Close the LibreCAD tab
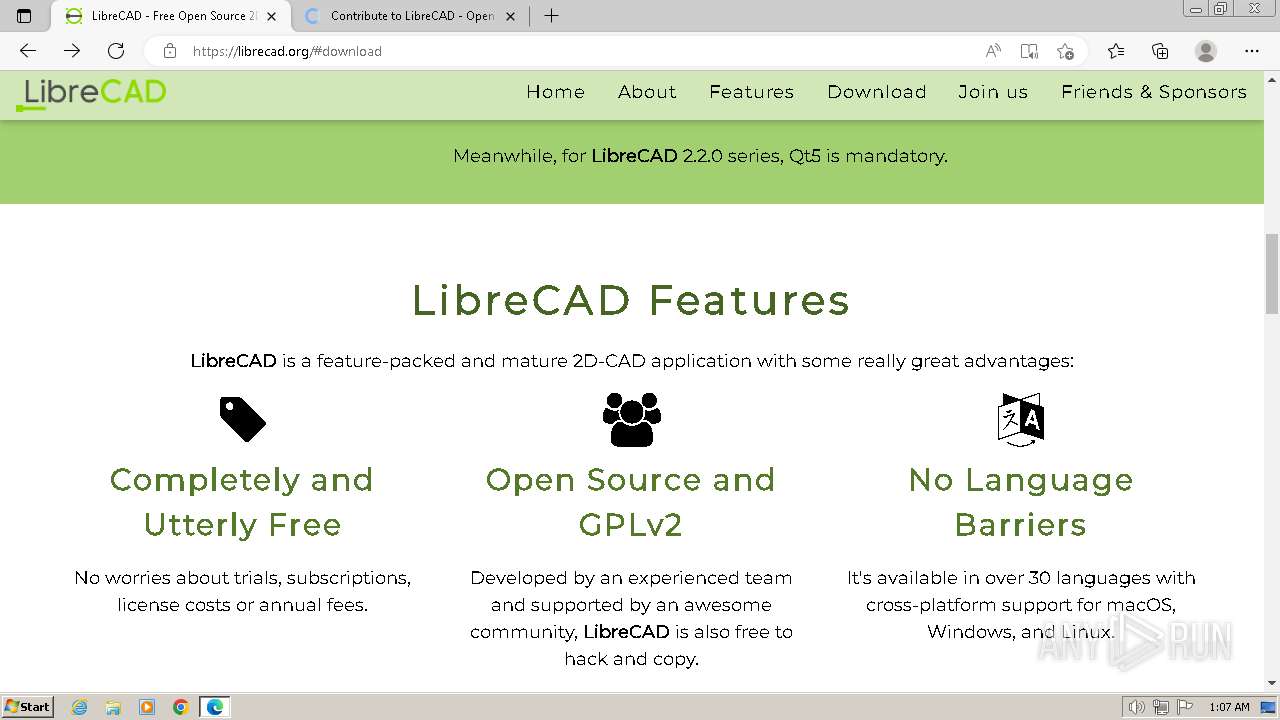The height and width of the screenshot is (720, 1280). (x=271, y=16)
